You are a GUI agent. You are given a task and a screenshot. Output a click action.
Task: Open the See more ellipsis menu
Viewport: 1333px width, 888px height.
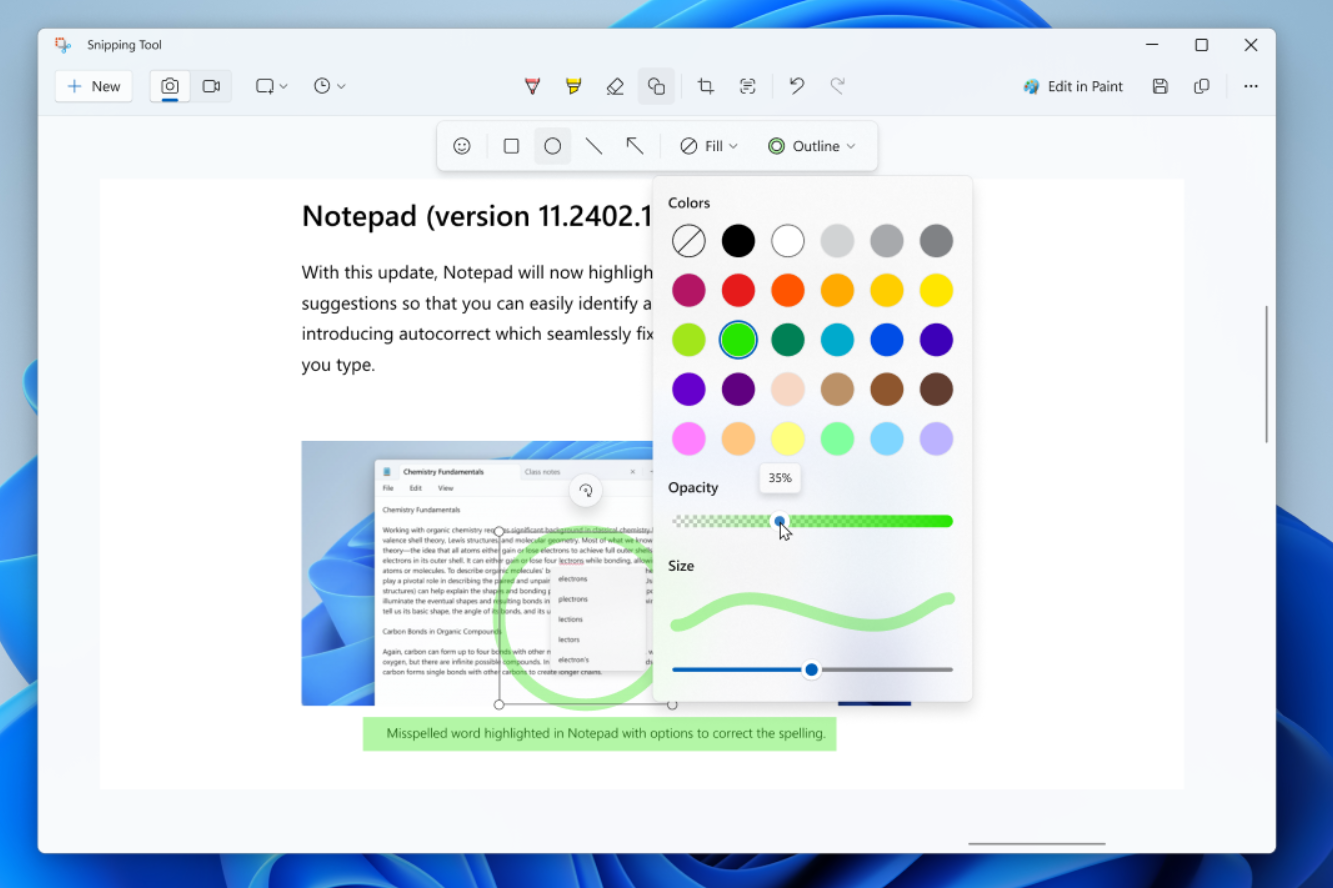click(x=1250, y=87)
